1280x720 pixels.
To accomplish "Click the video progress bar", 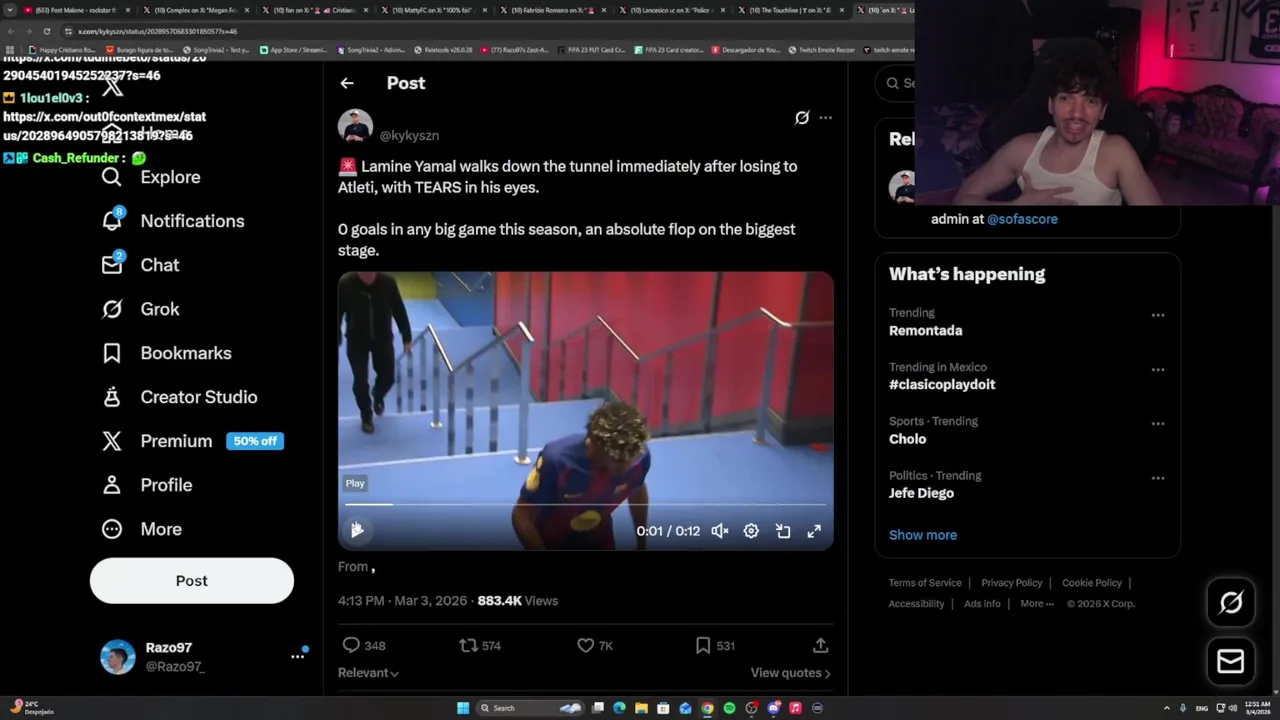I will (x=586, y=505).
